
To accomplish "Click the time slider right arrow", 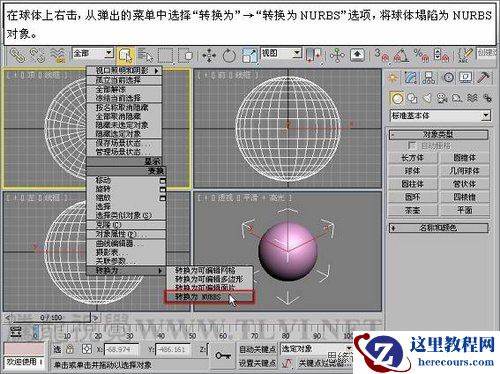I will (95, 318).
